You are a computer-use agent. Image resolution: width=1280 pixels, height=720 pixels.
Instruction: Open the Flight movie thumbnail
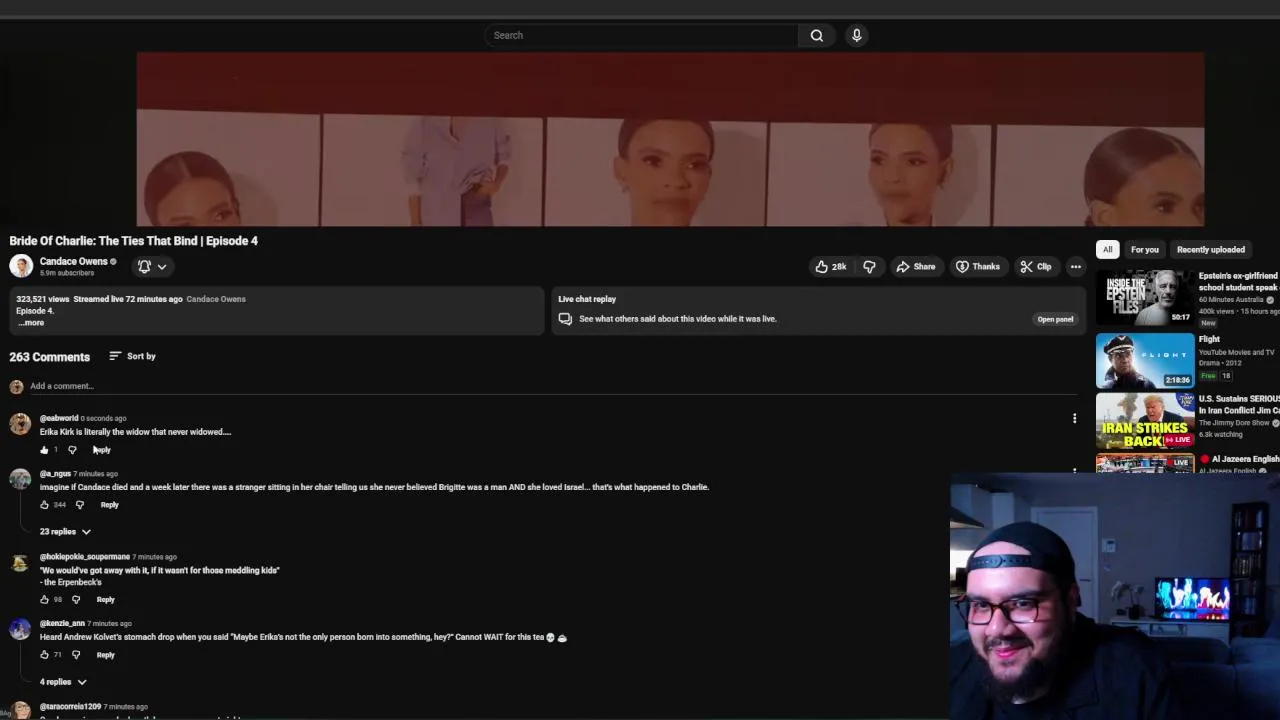1145,360
